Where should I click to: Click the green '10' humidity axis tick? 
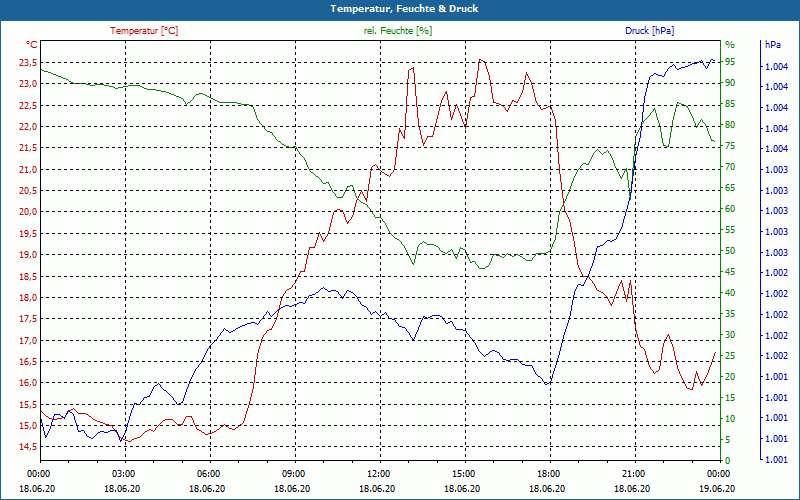(730, 419)
